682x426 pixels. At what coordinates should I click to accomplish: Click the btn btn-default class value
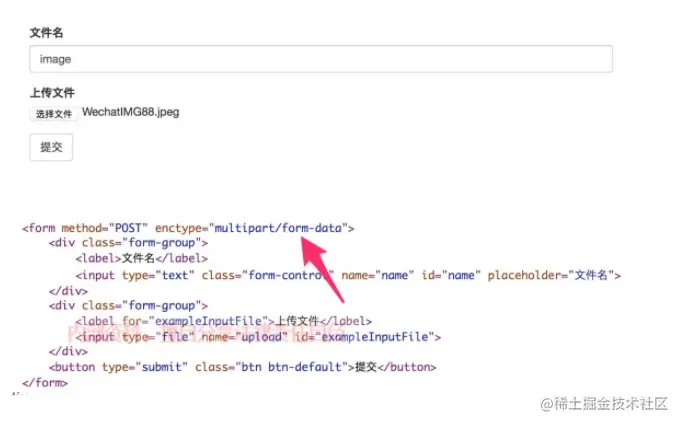(291, 367)
